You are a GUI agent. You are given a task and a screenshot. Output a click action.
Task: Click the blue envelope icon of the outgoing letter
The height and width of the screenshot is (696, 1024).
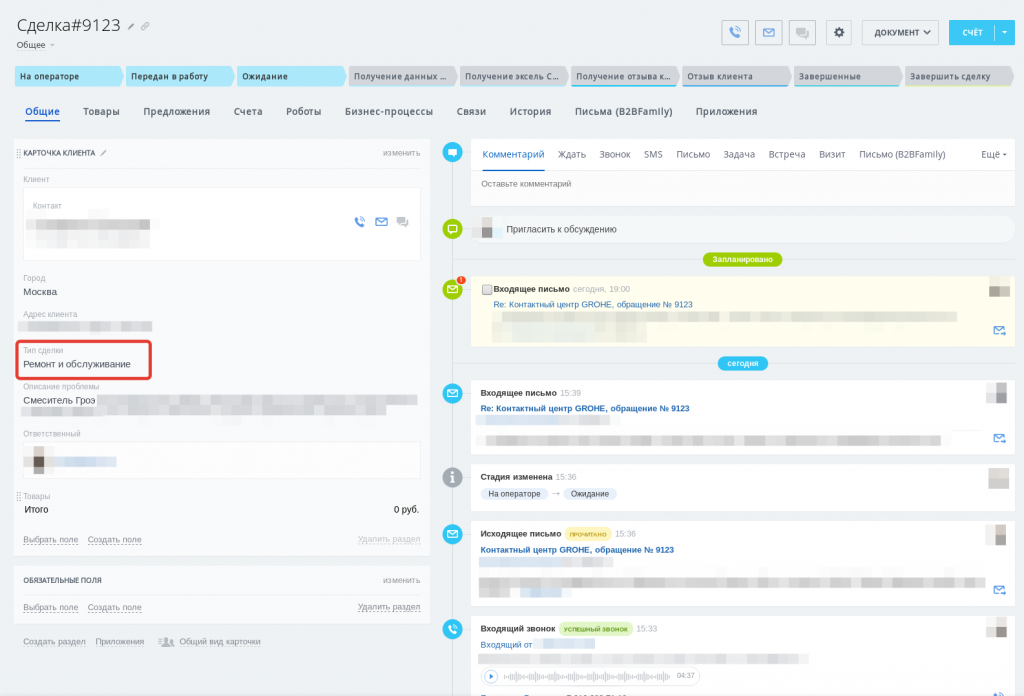point(452,534)
